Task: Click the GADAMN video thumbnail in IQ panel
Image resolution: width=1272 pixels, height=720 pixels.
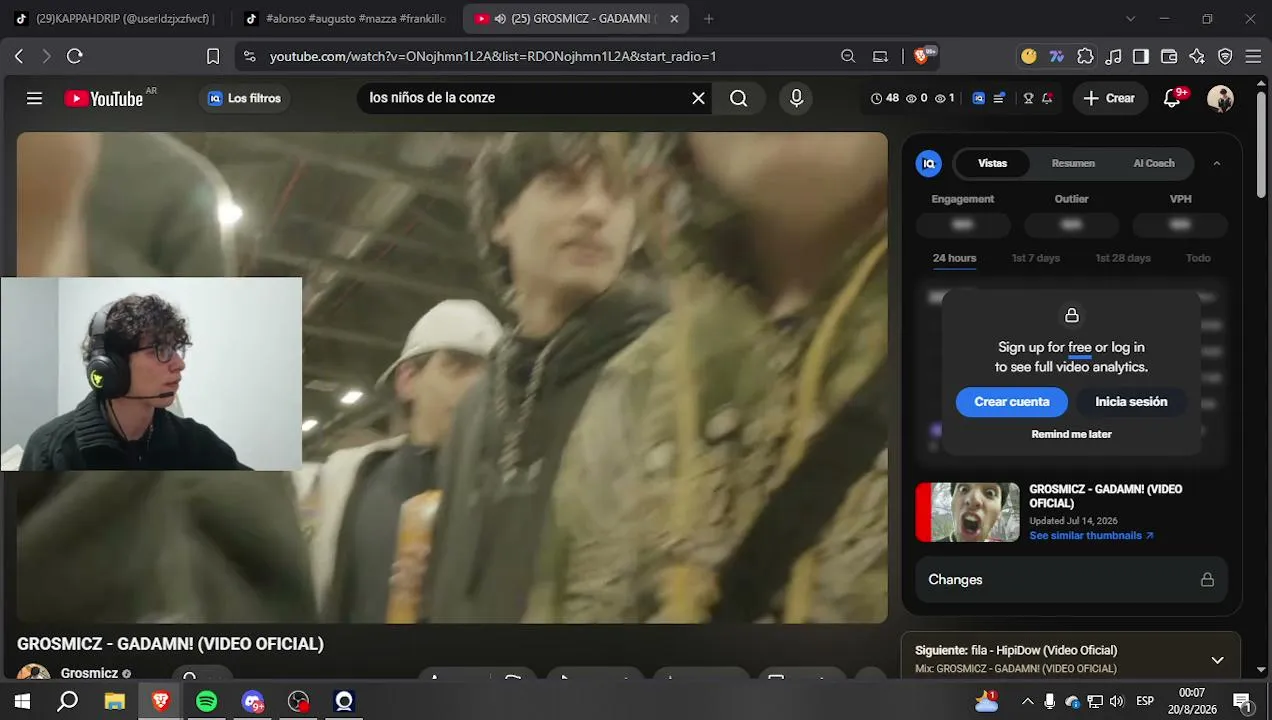Action: 967,512
